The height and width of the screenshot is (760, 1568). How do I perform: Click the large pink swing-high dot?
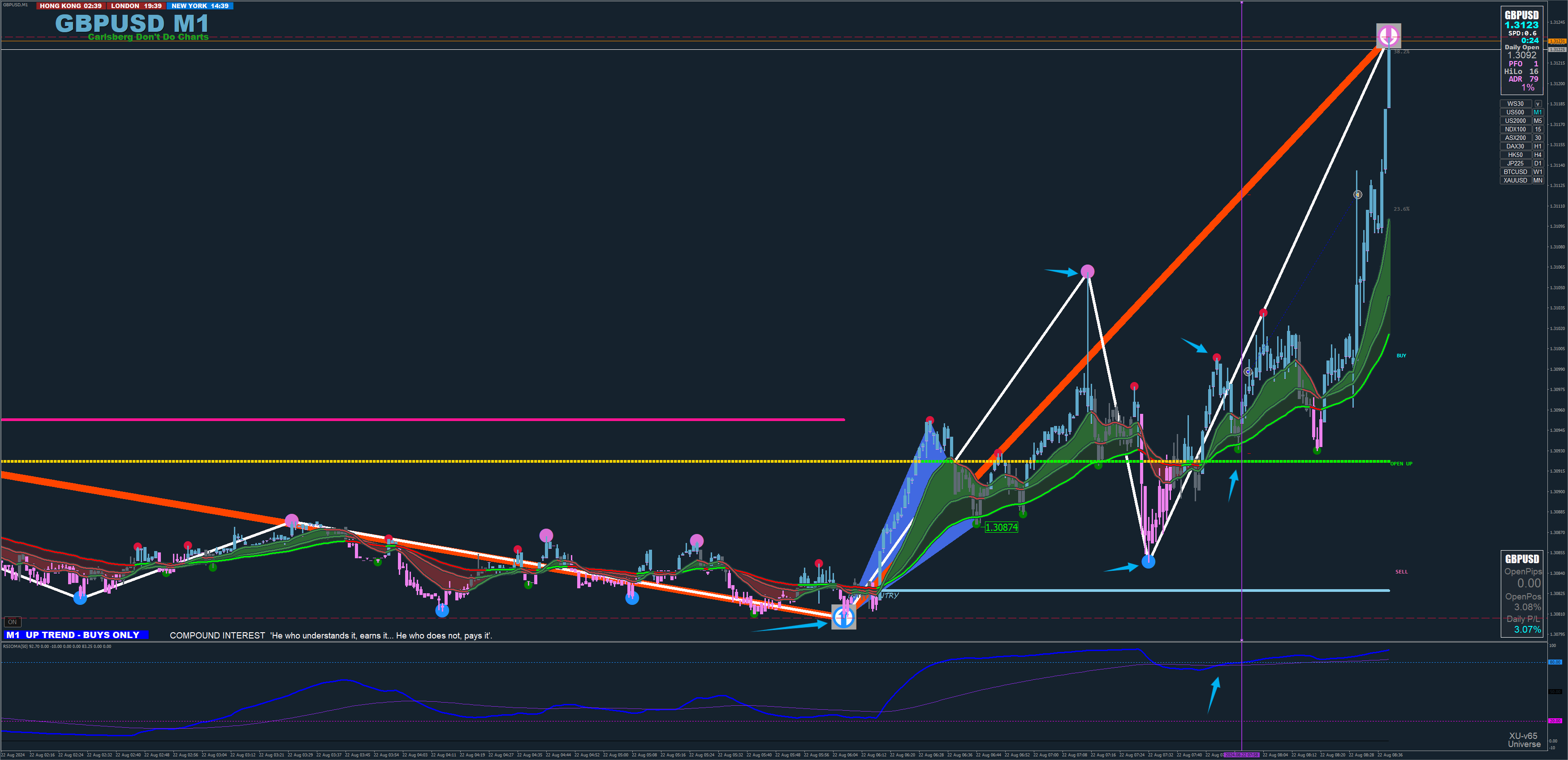coord(1088,272)
